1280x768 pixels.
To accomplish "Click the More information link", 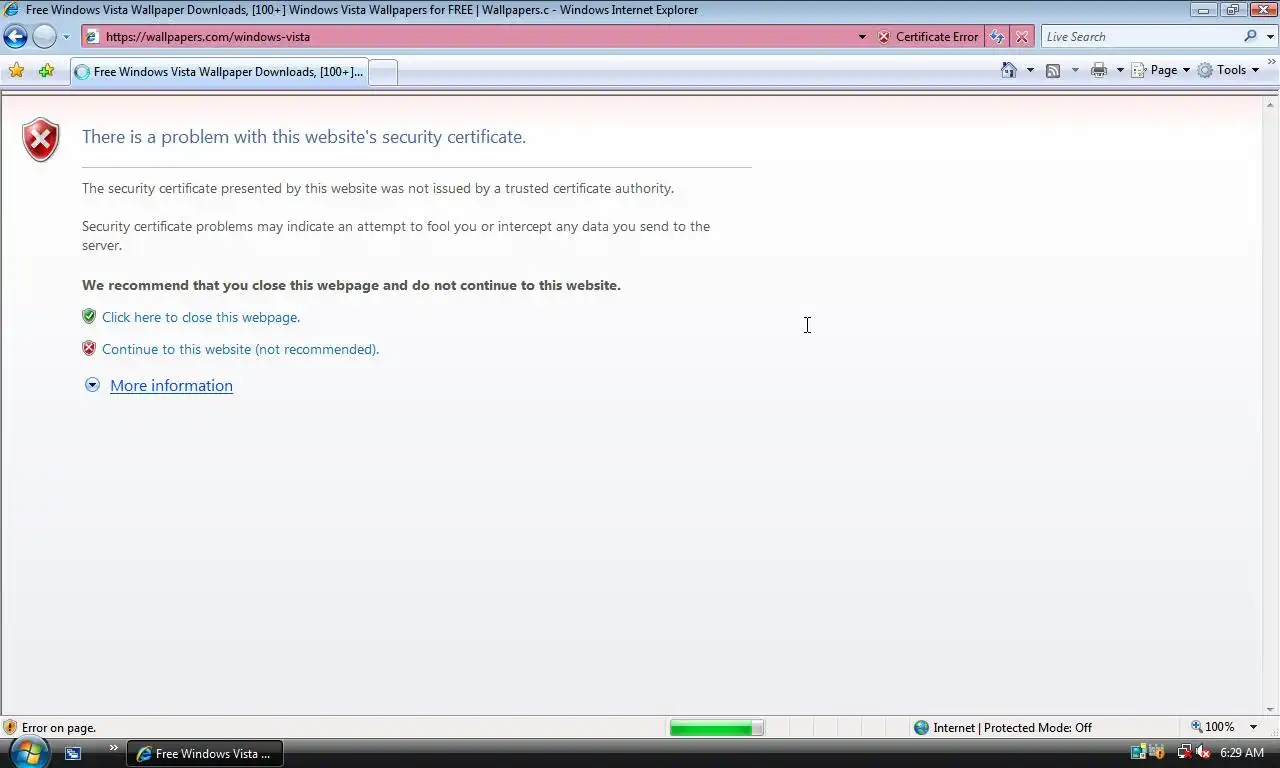I will tap(171, 385).
